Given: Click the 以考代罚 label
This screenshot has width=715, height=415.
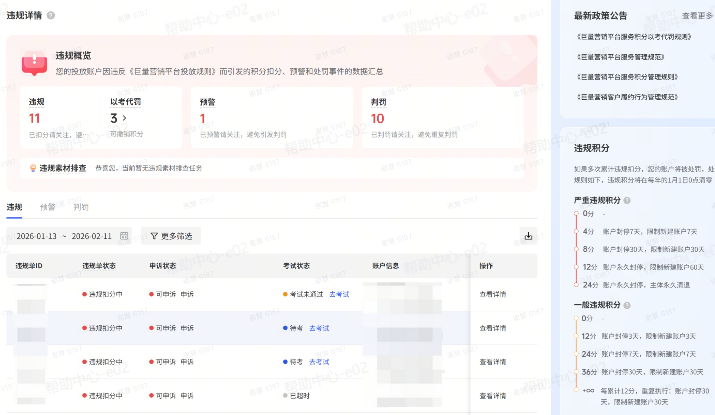Looking at the screenshot, I should click(x=126, y=102).
